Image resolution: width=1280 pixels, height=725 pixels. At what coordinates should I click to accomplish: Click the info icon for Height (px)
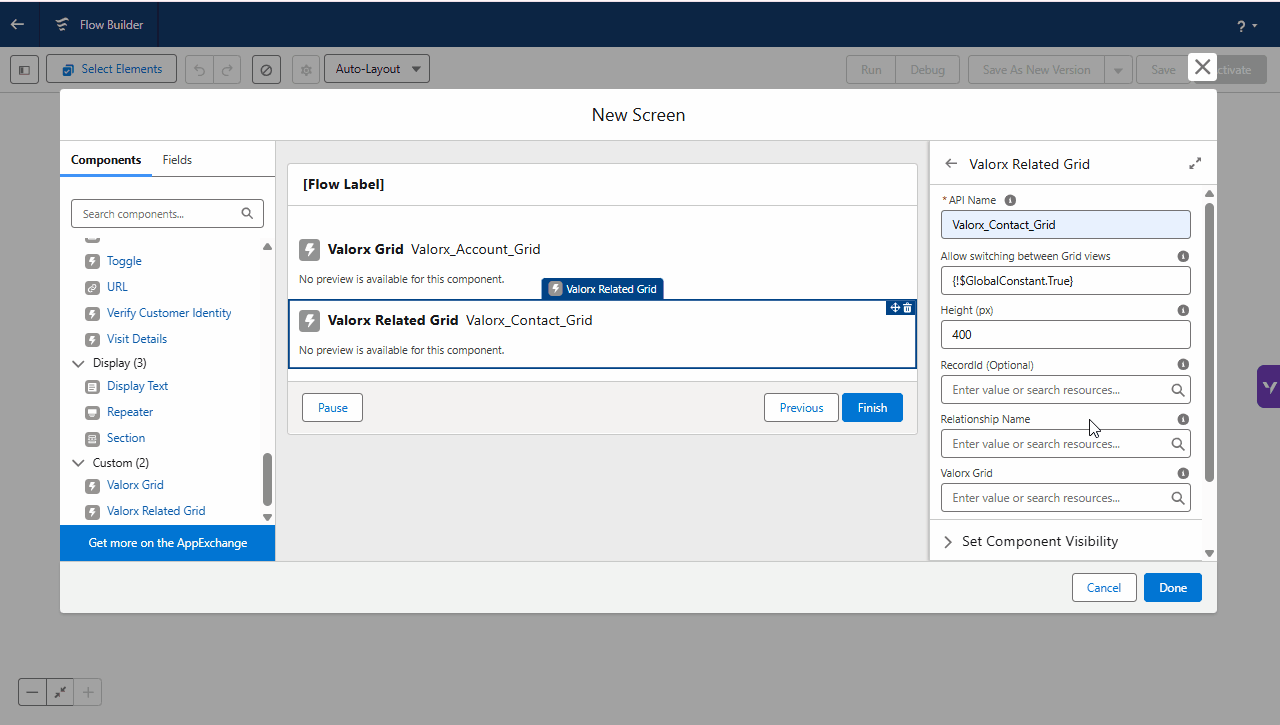pyautogui.click(x=1183, y=310)
